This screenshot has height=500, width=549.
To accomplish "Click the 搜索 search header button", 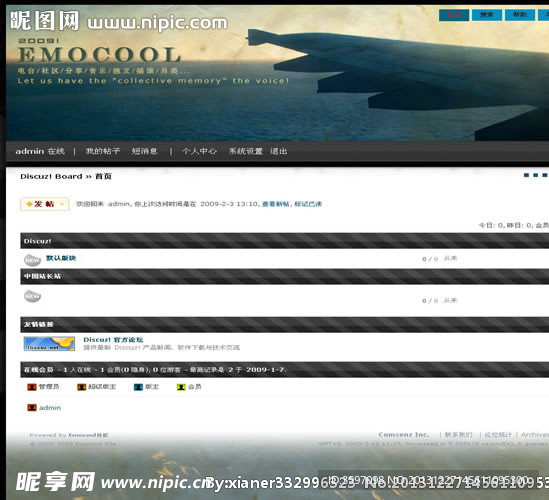I will (x=487, y=15).
